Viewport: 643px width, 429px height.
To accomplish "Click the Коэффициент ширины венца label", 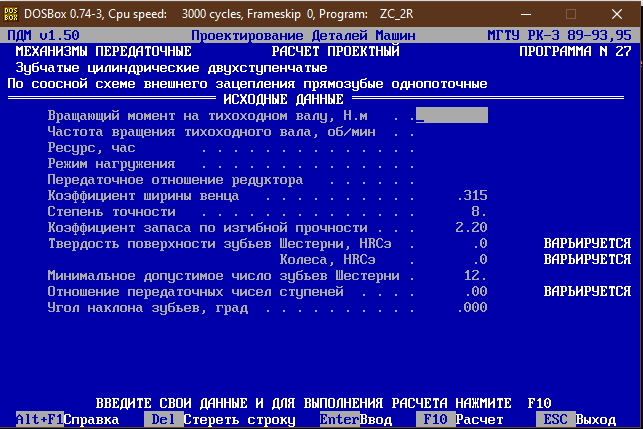I will (143, 196).
